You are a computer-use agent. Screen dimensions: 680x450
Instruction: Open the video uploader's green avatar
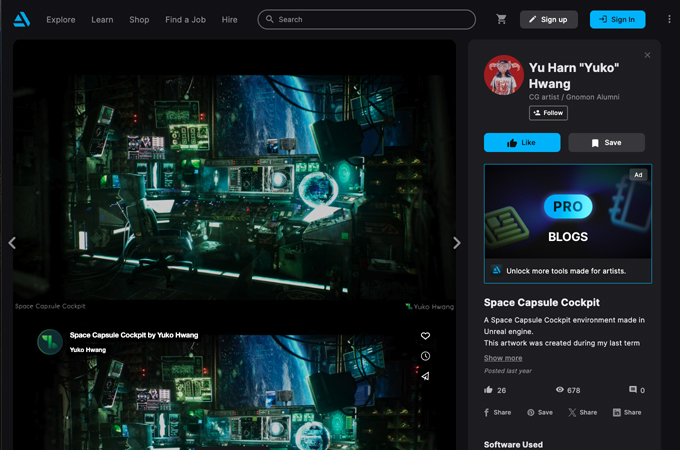click(50, 342)
